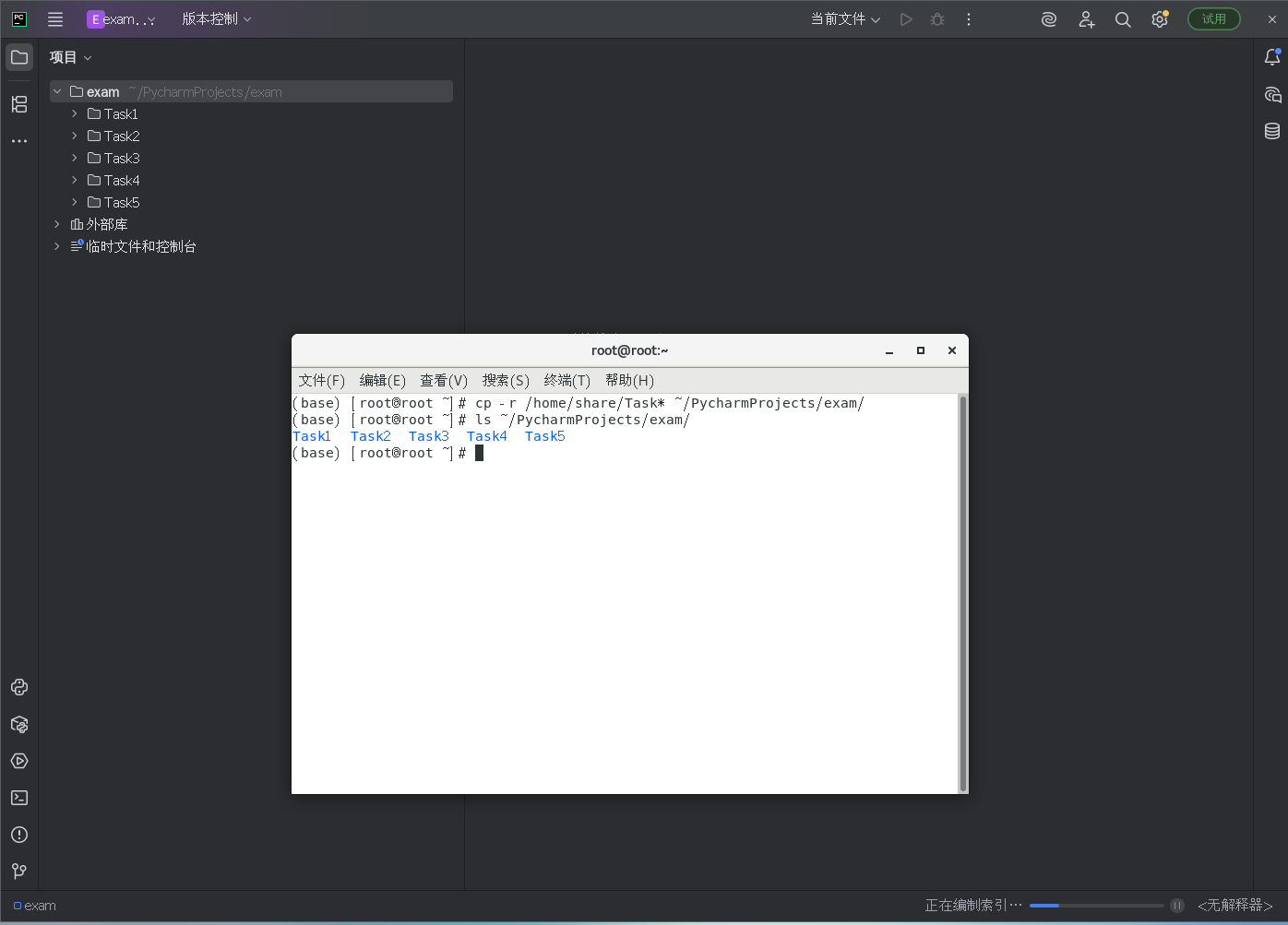The image size is (1288, 925).
Task: Open the exam project selector dropdown
Action: tap(121, 19)
